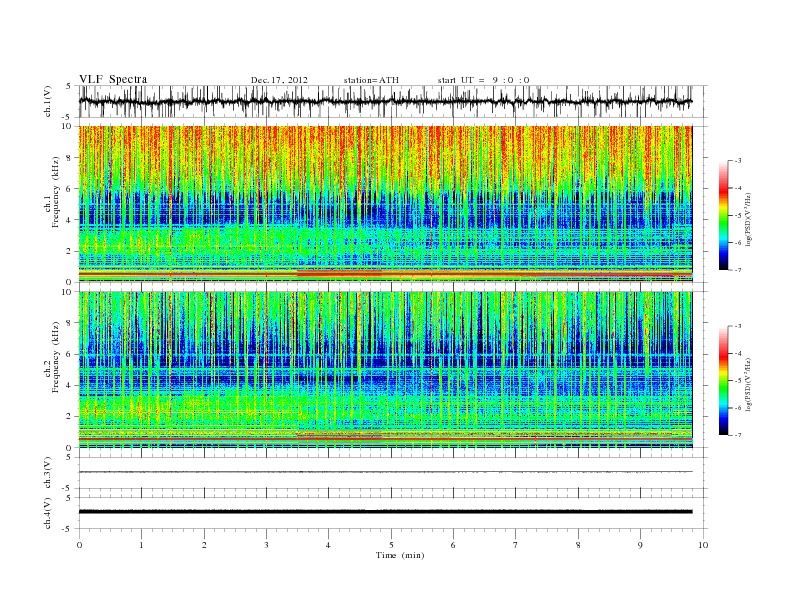The width and height of the screenshot is (792, 612).
Task: Click time axis tick label "2"
Action: pos(204,545)
